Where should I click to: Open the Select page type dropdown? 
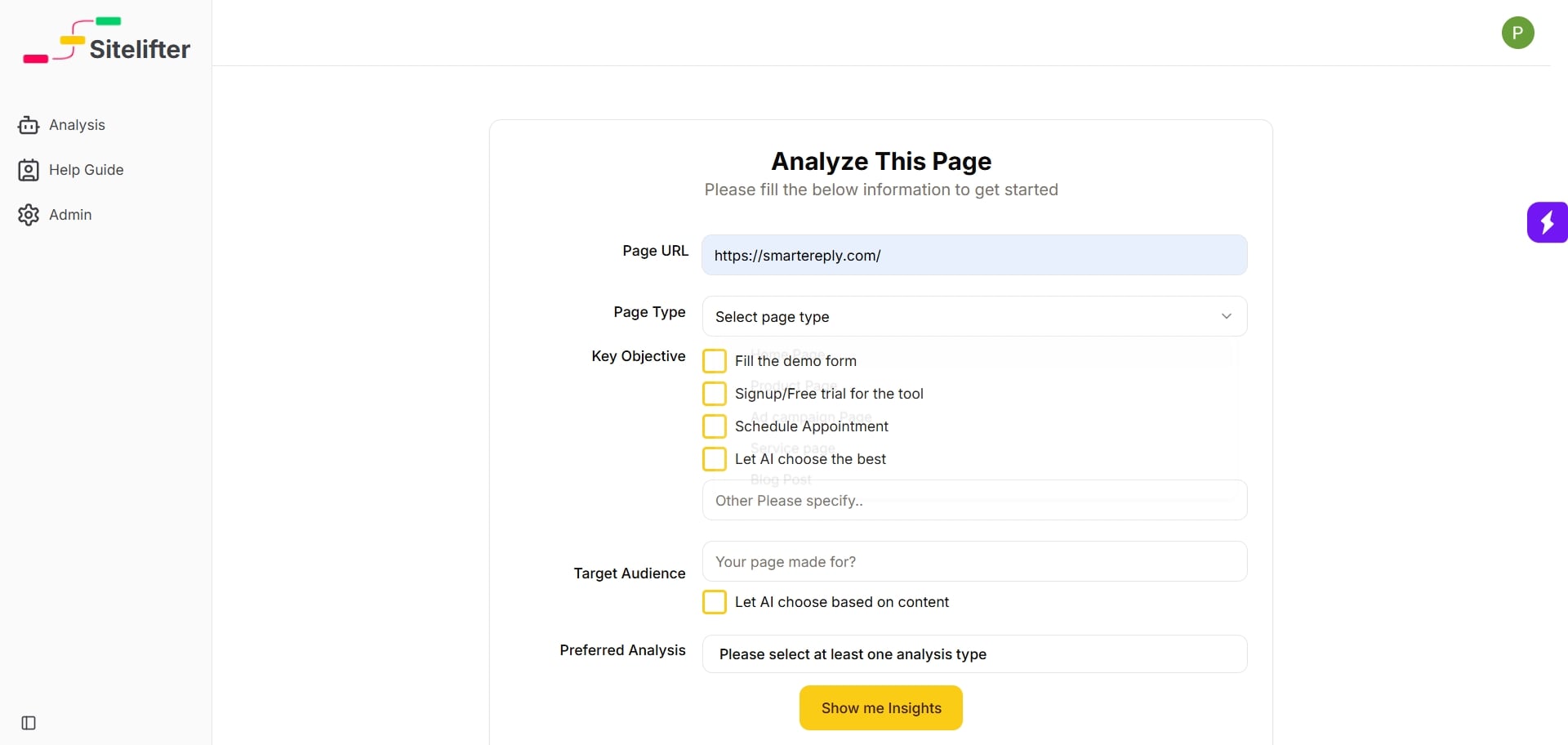tap(964, 316)
